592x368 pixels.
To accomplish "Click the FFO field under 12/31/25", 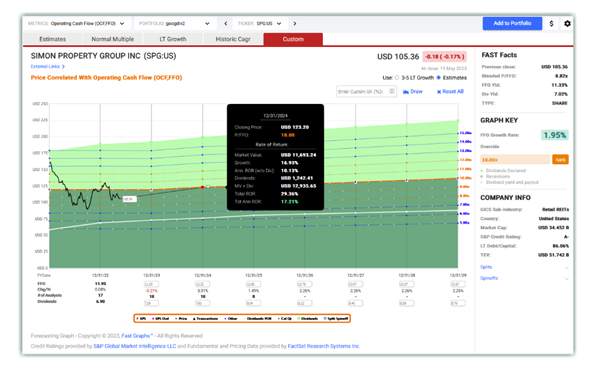I will click(254, 284).
